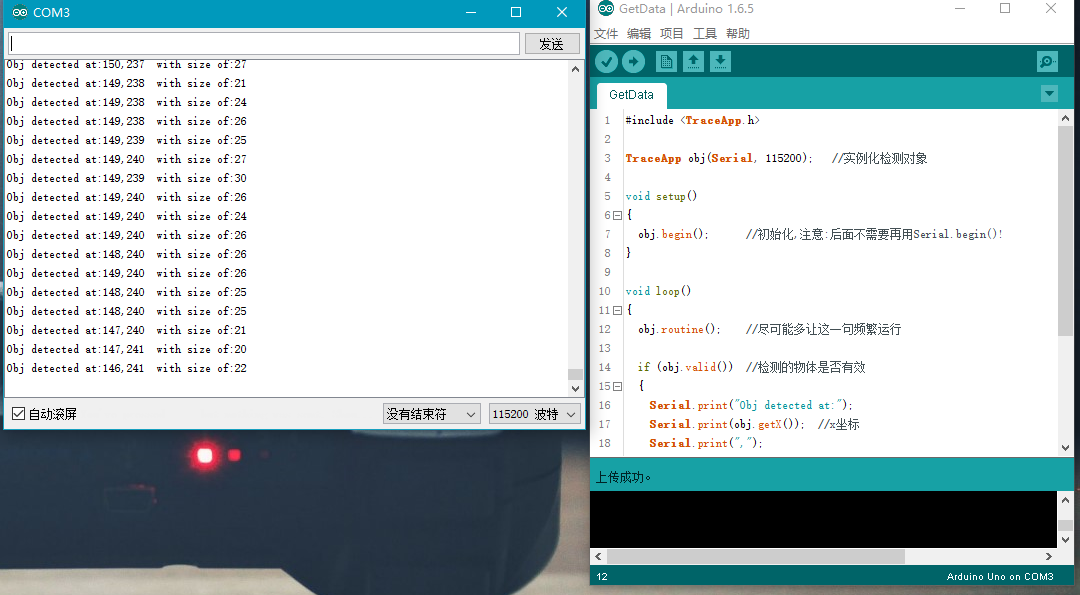This screenshot has width=1080, height=595.
Task: Open the 文件 menu
Action: tap(606, 34)
